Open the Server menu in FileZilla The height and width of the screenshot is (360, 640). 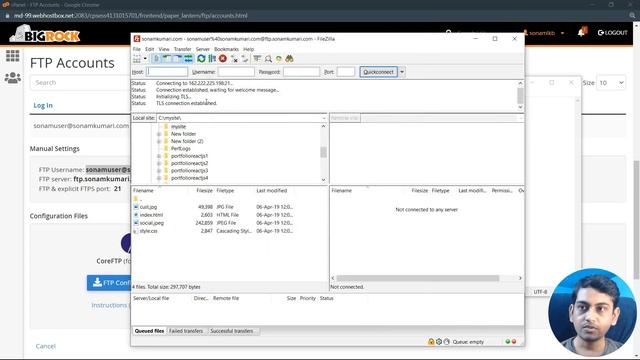click(x=202, y=49)
